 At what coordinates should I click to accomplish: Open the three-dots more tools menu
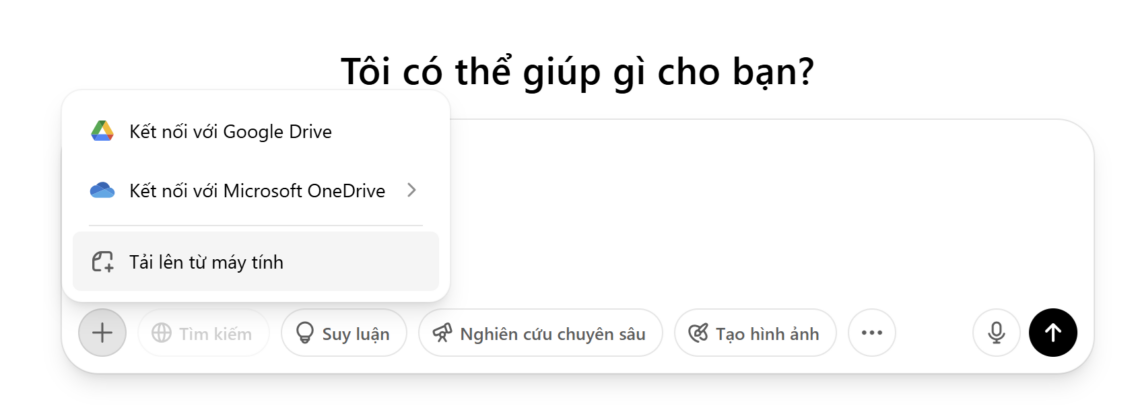click(872, 333)
